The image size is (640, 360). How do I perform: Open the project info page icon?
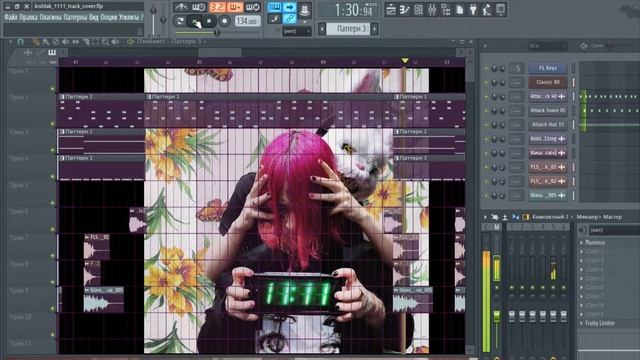460,10
